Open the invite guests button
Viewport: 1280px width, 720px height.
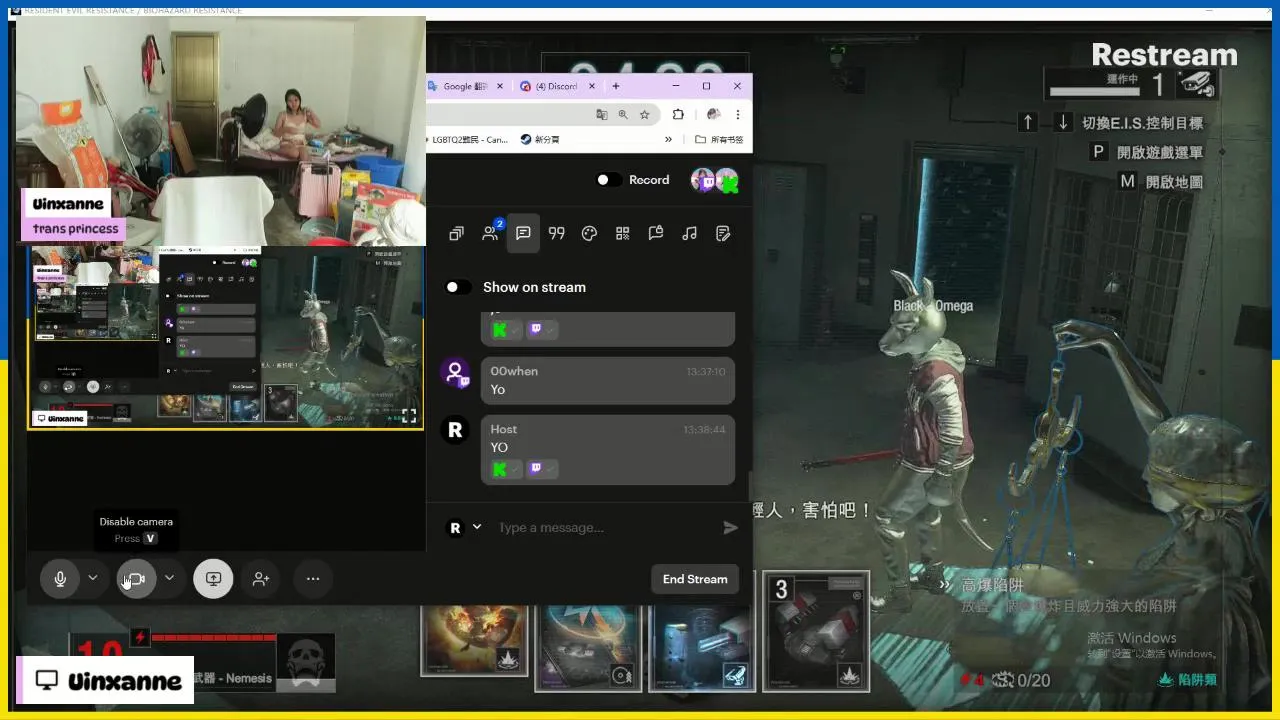click(261, 578)
